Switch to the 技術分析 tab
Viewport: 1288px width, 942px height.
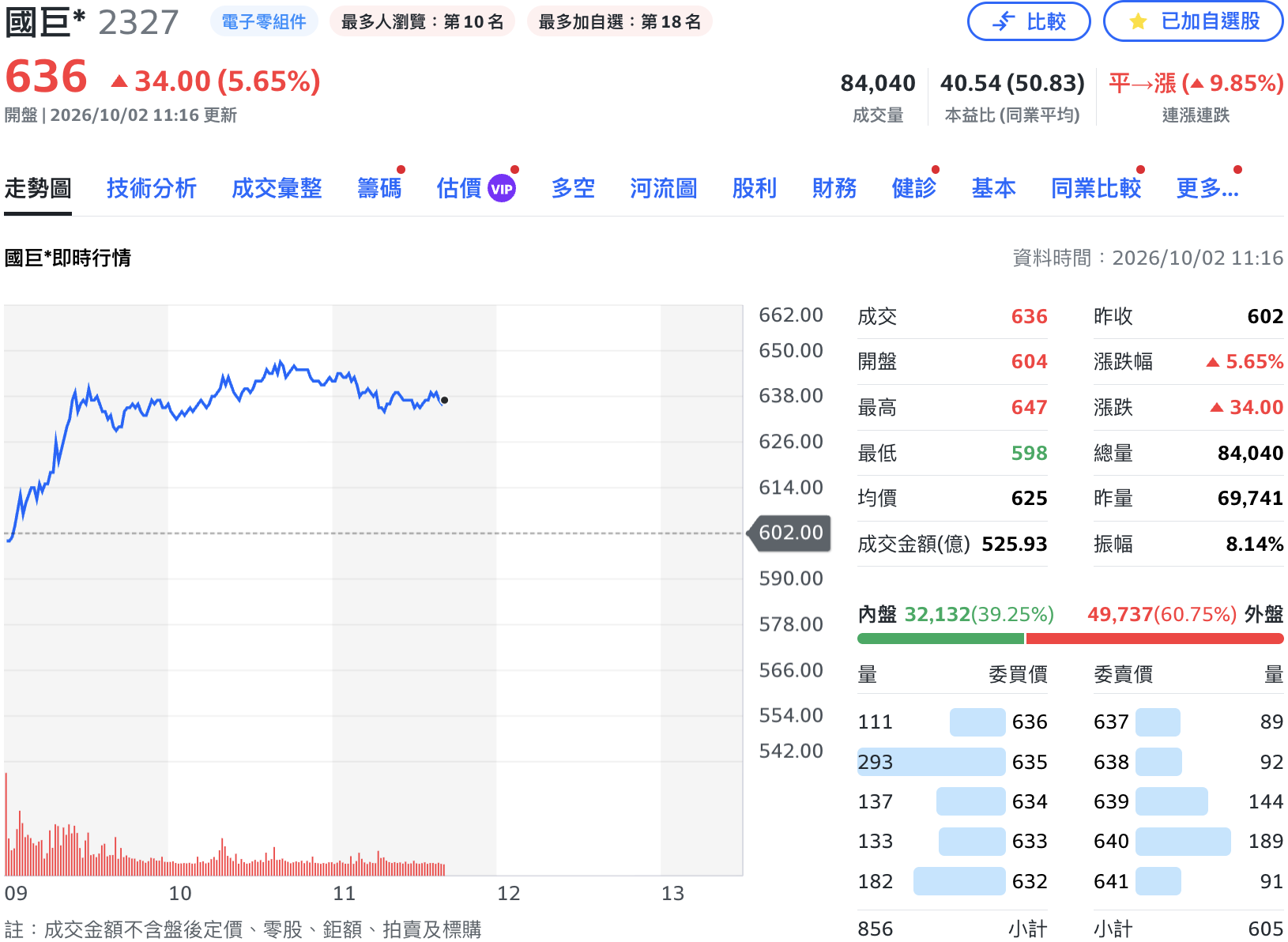152,188
